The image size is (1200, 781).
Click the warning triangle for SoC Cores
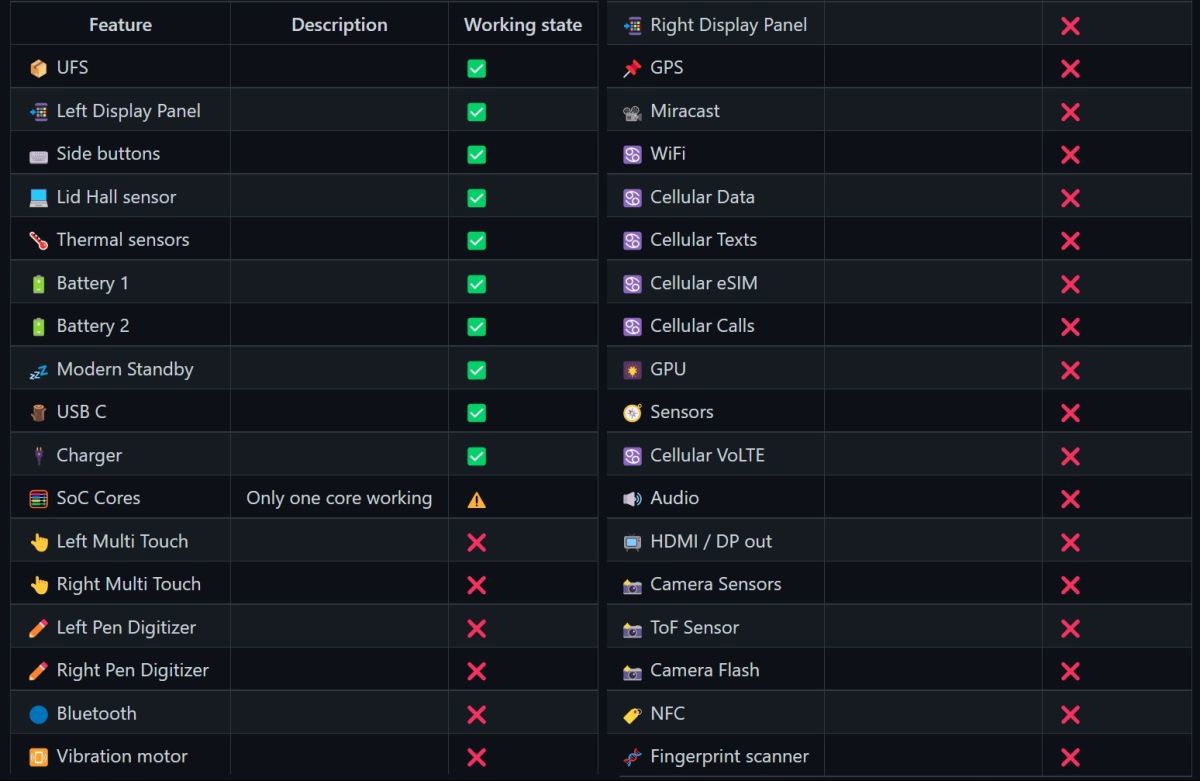477,499
